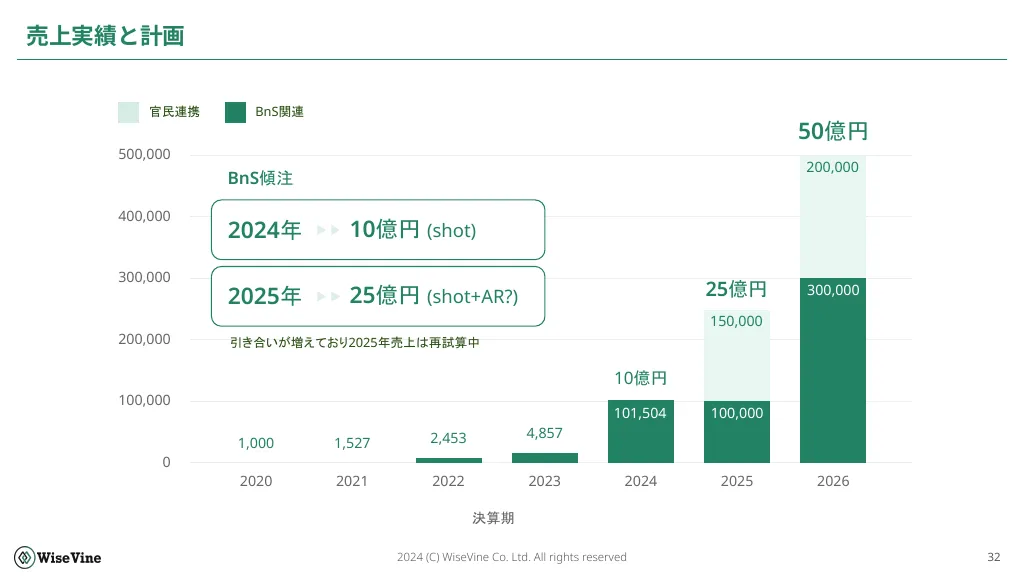Viewport: 1024px width, 576px height.
Task: Click the 決算期 axis title
Action: (x=493, y=518)
